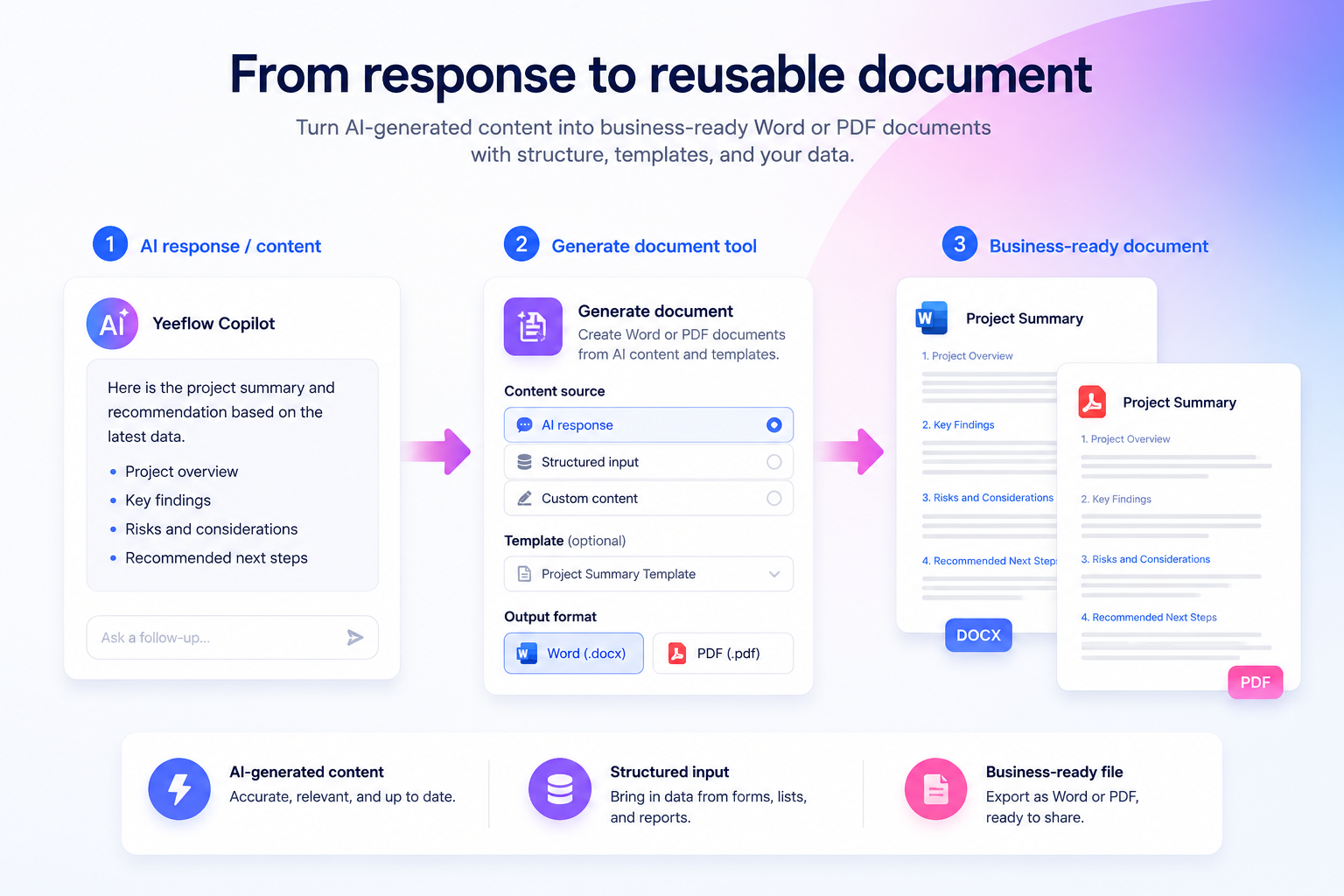This screenshot has width=1344, height=896.
Task: Click the Ask a follow-up input field
Action: click(x=232, y=638)
